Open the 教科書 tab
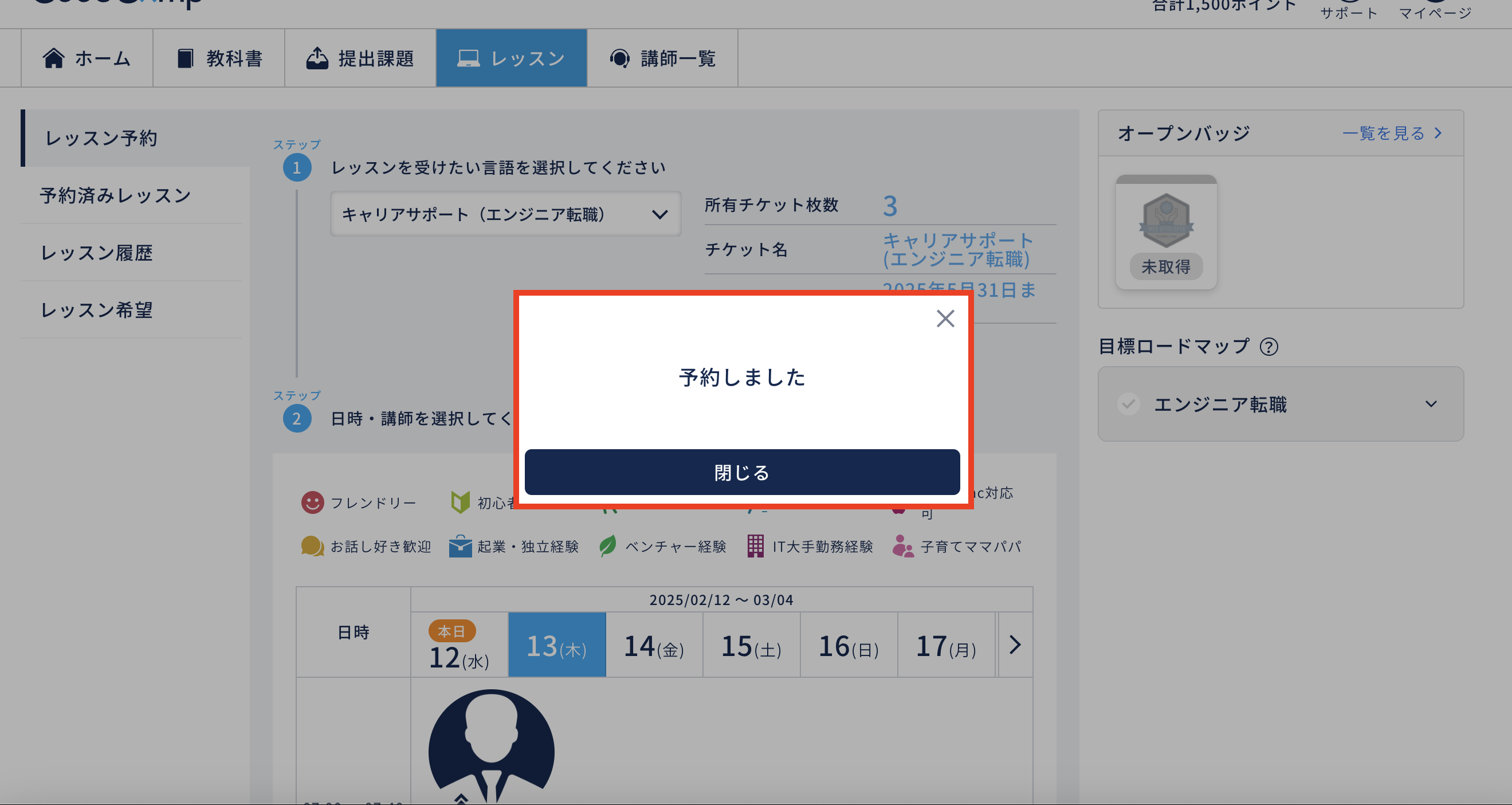This screenshot has height=805, width=1512. [x=219, y=58]
